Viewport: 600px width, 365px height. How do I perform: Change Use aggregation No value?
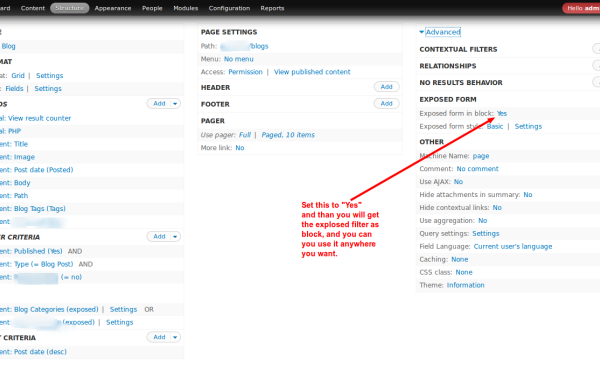tap(483, 221)
